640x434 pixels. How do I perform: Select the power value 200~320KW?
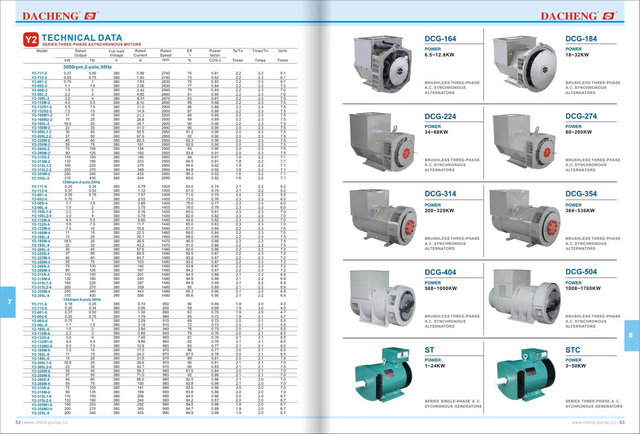(x=439, y=211)
